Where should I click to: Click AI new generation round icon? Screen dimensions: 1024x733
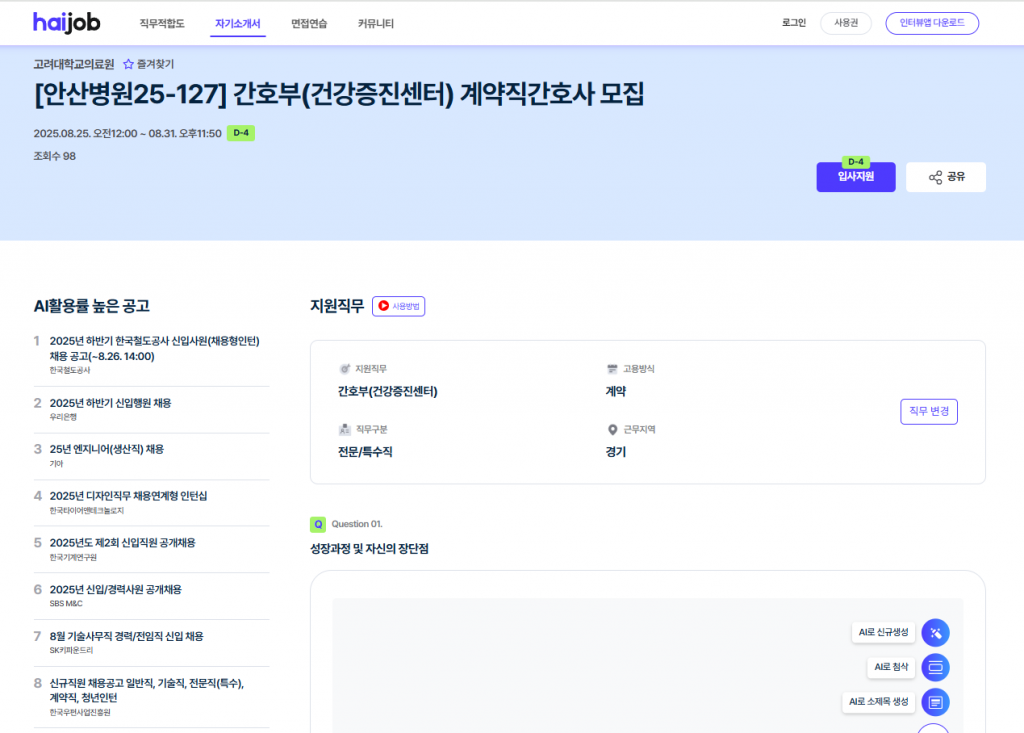tap(935, 632)
